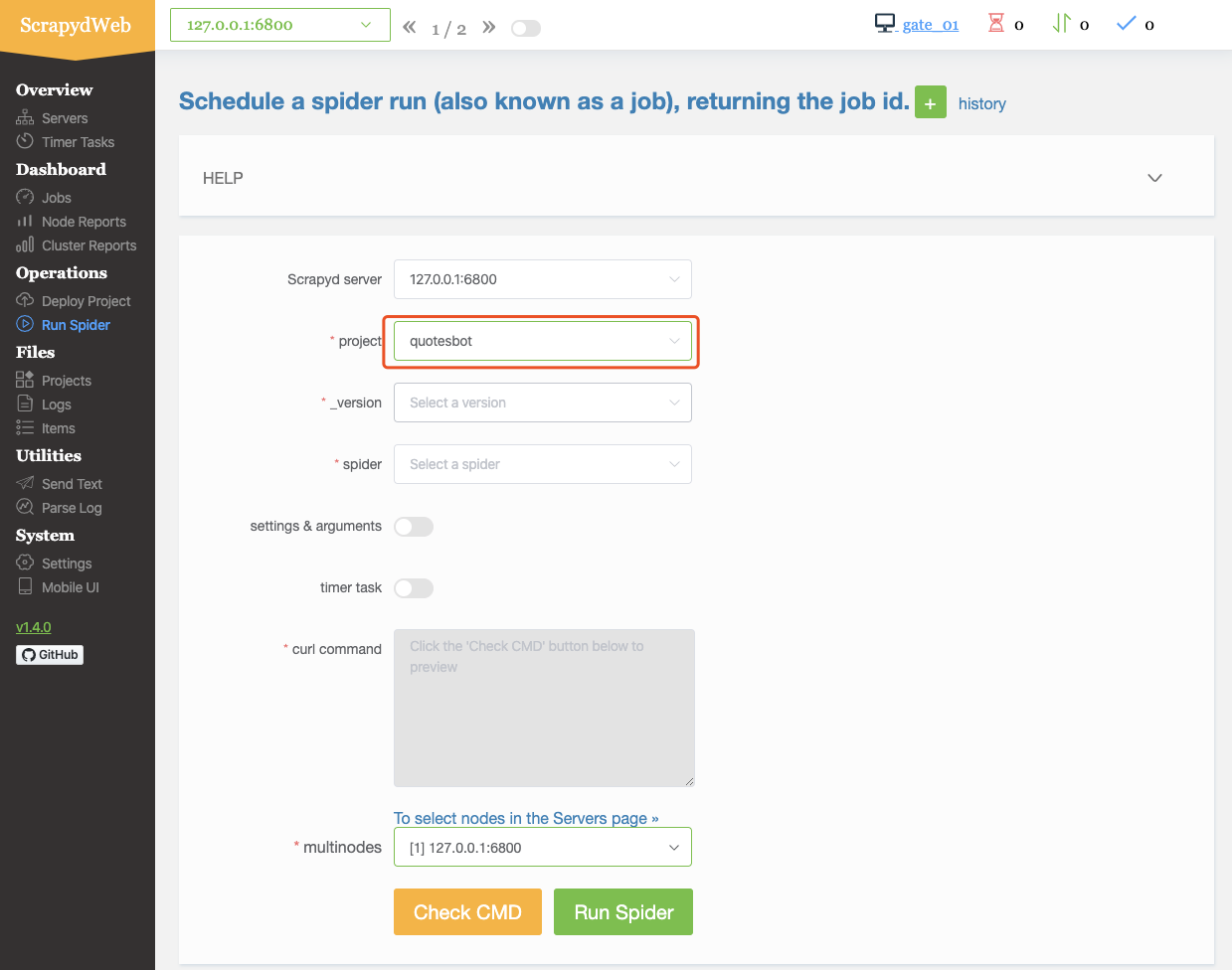Open the Select a version dropdown
The image size is (1232, 970).
pos(543,403)
